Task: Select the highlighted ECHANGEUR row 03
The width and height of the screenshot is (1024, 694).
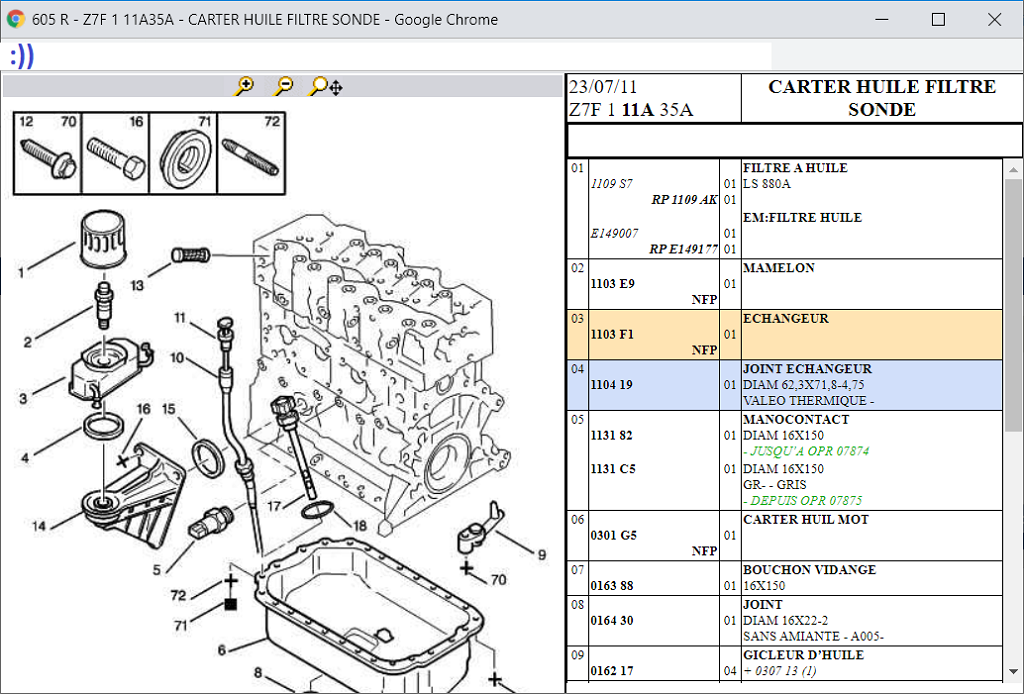Action: (784, 334)
